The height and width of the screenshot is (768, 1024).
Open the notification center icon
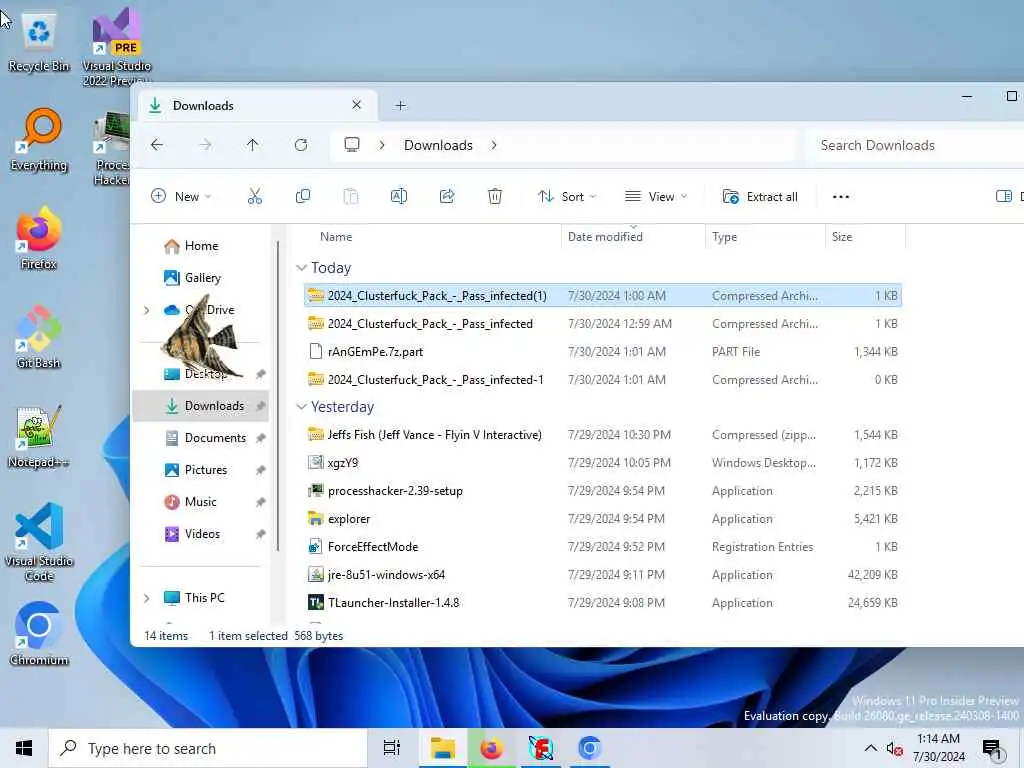pos(992,748)
